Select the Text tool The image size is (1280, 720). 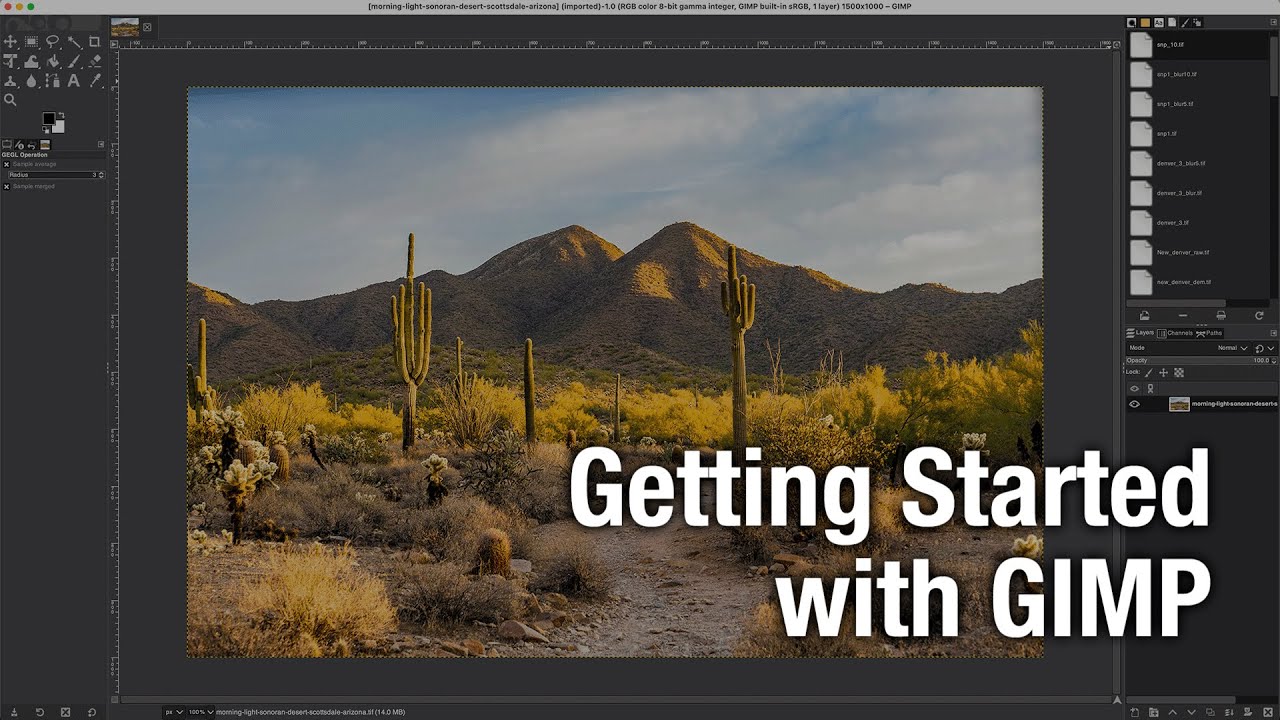(x=74, y=81)
